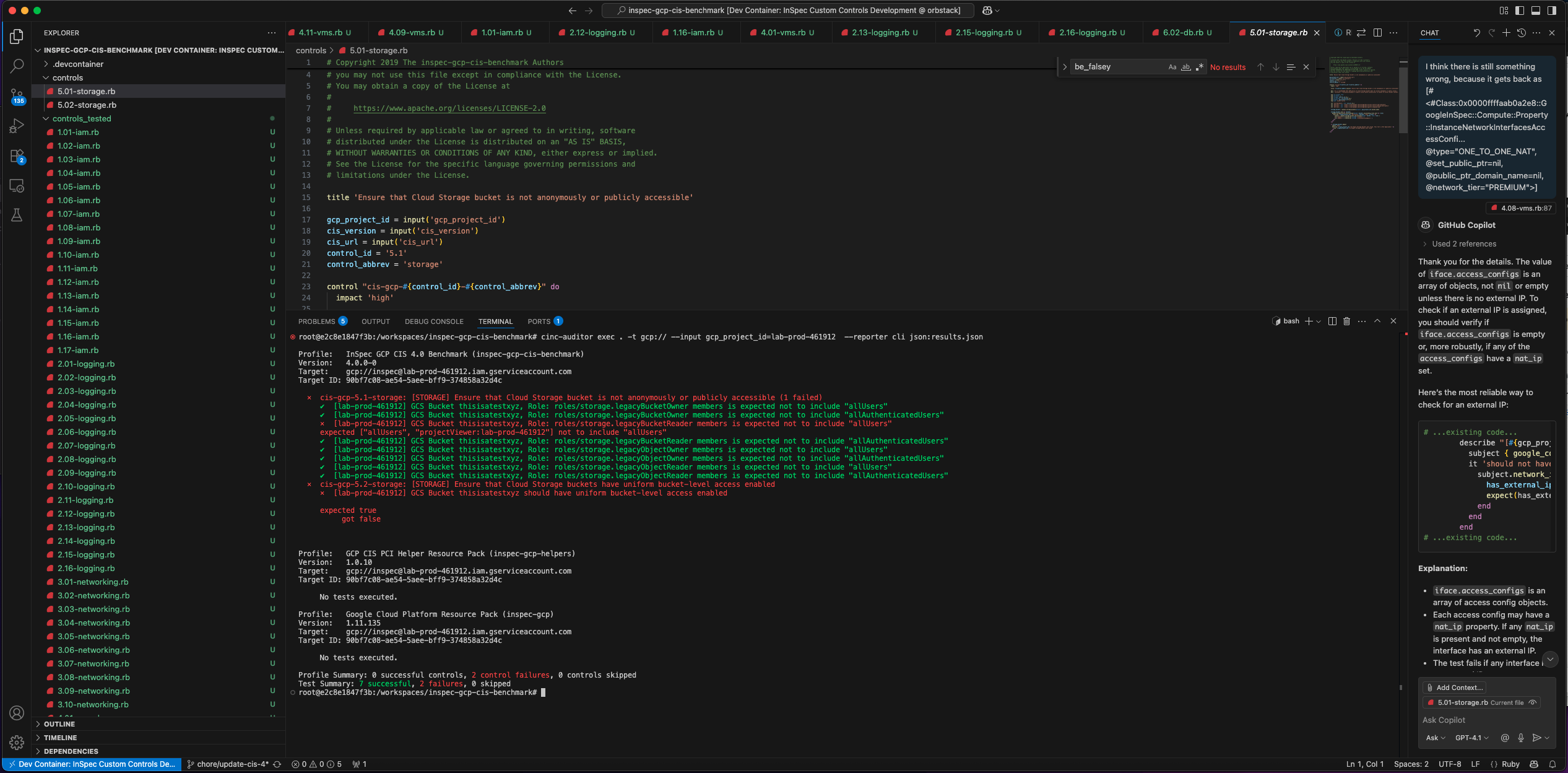This screenshot has width=1568, height=773.
Task: Open the GPT-4.1 model picker dropdown
Action: (1471, 738)
